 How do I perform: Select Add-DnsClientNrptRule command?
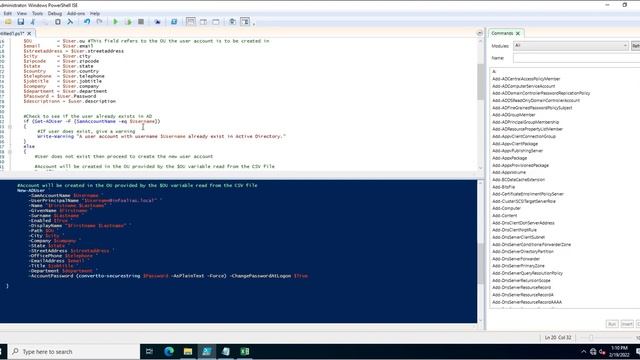coord(514,230)
